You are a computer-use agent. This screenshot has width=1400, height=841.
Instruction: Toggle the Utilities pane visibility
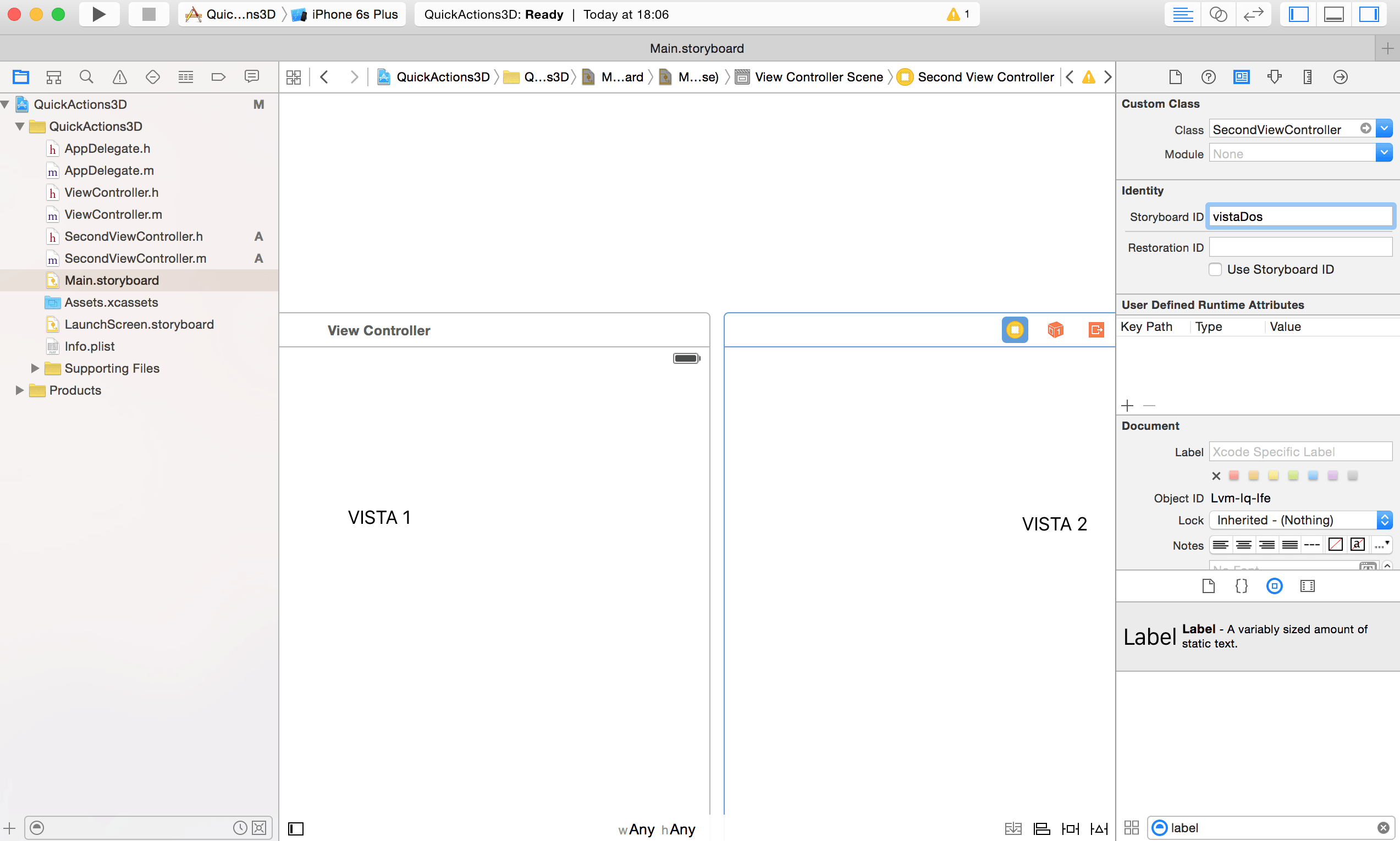click(x=1369, y=14)
